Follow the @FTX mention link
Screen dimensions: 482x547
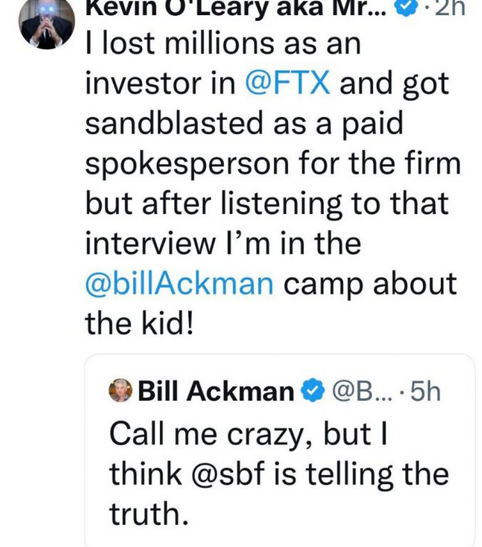point(288,83)
